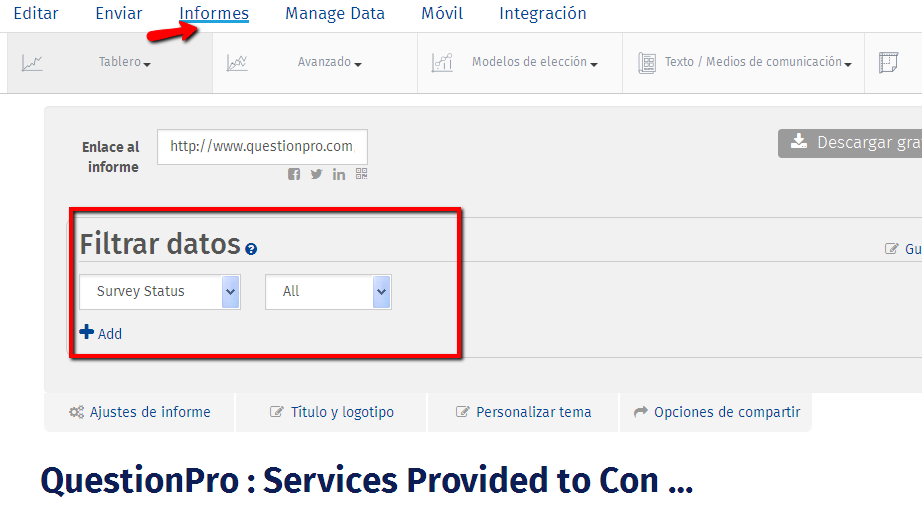This screenshot has height=506, width=922.
Task: Click the edit icon beside Título y logotipo
Action: click(276, 411)
